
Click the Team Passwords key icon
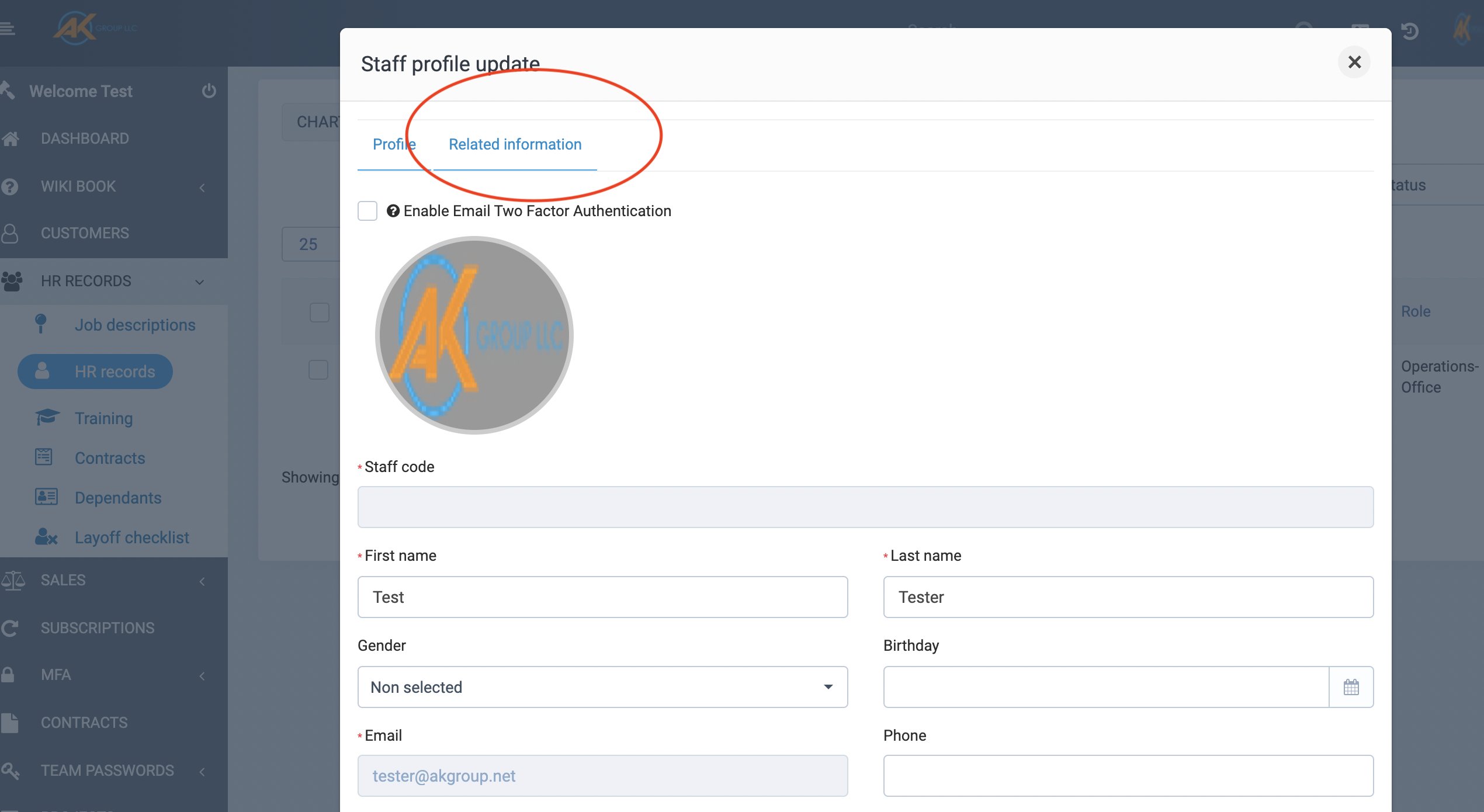pos(11,771)
